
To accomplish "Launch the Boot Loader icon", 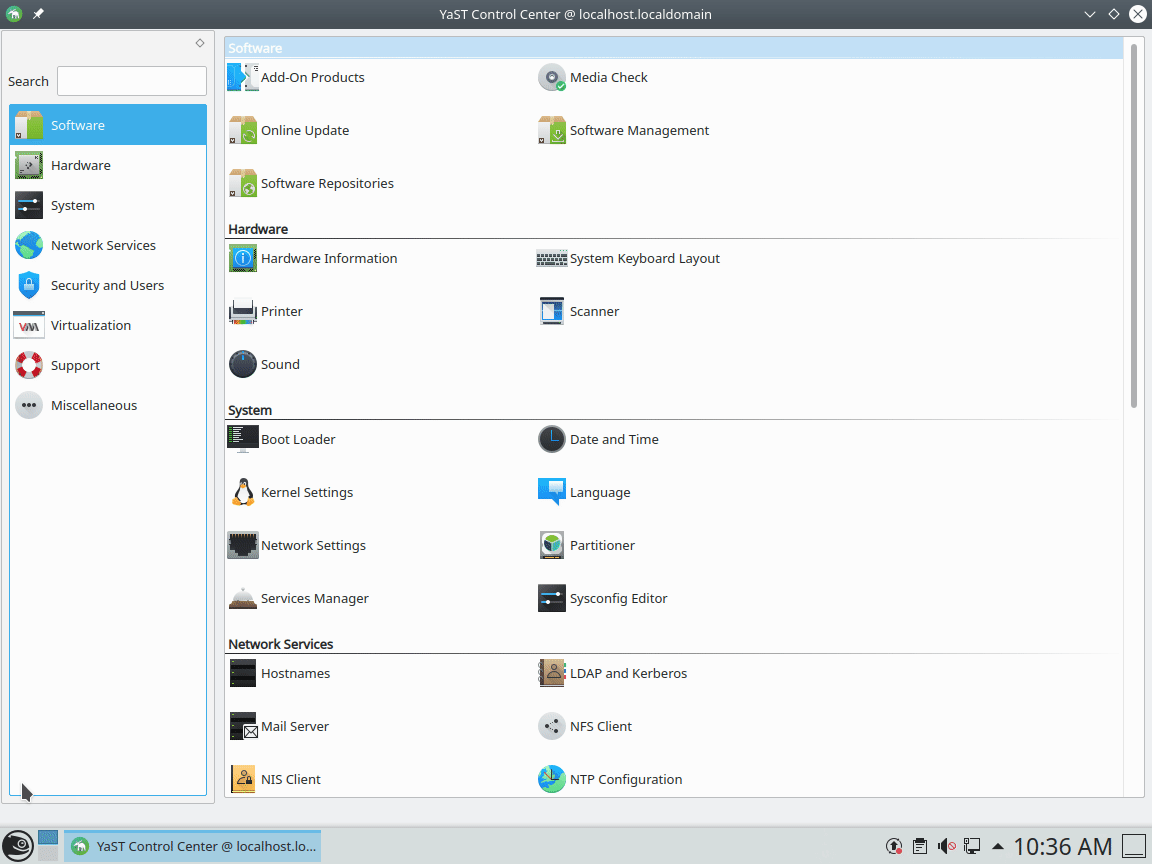I will point(242,439).
